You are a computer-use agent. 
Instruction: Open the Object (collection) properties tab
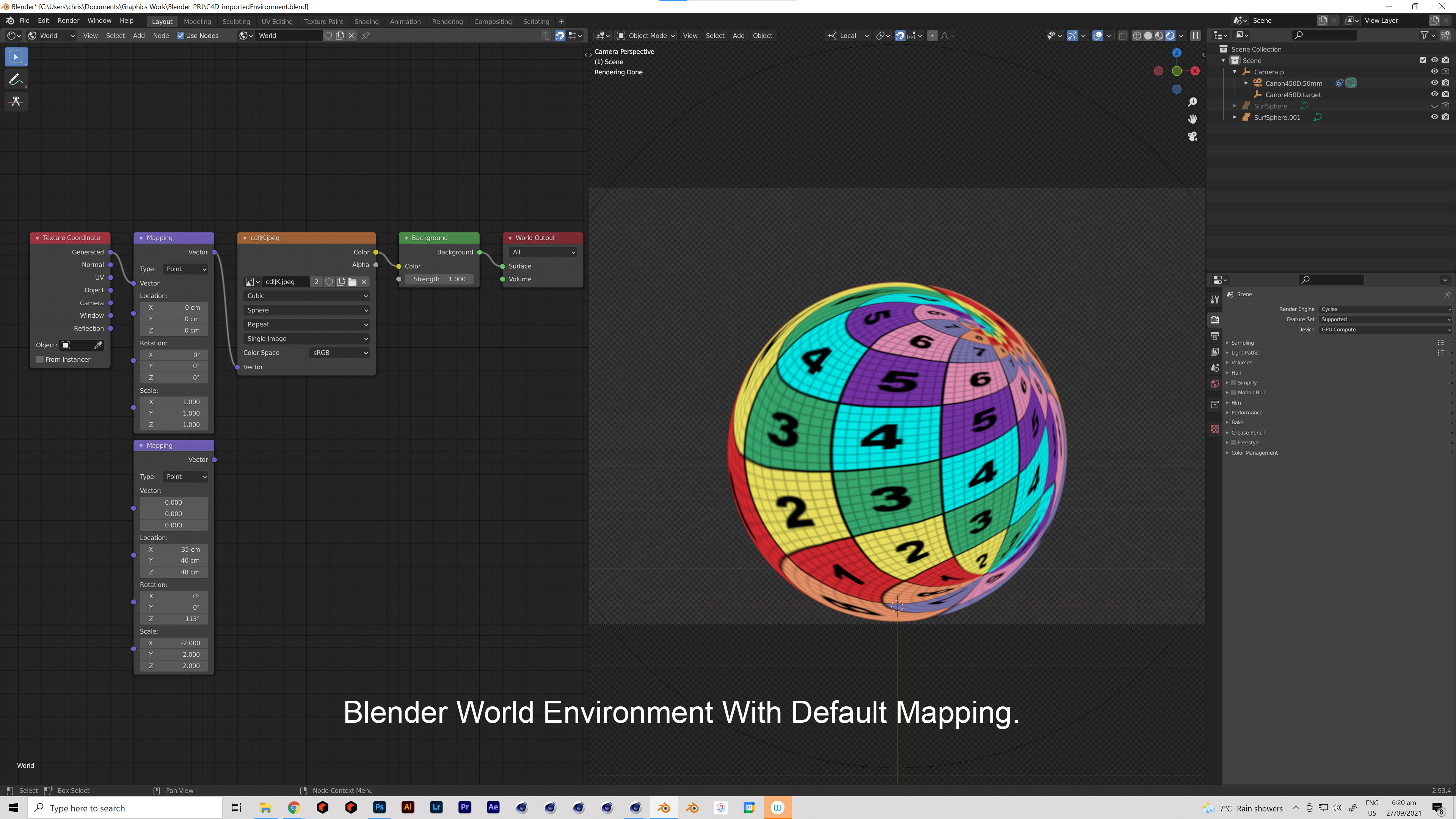pos(1214,404)
